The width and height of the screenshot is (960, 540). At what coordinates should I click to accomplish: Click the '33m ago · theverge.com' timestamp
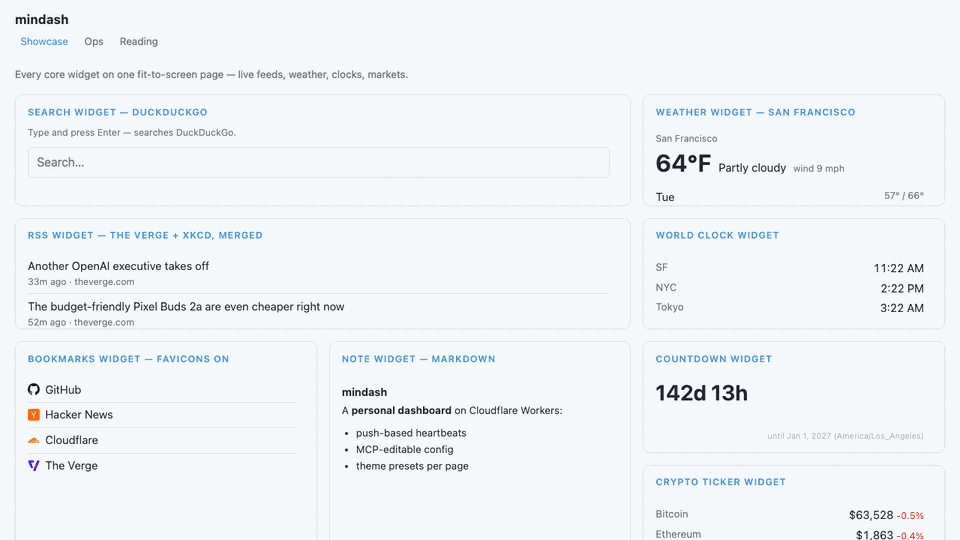[81, 282]
